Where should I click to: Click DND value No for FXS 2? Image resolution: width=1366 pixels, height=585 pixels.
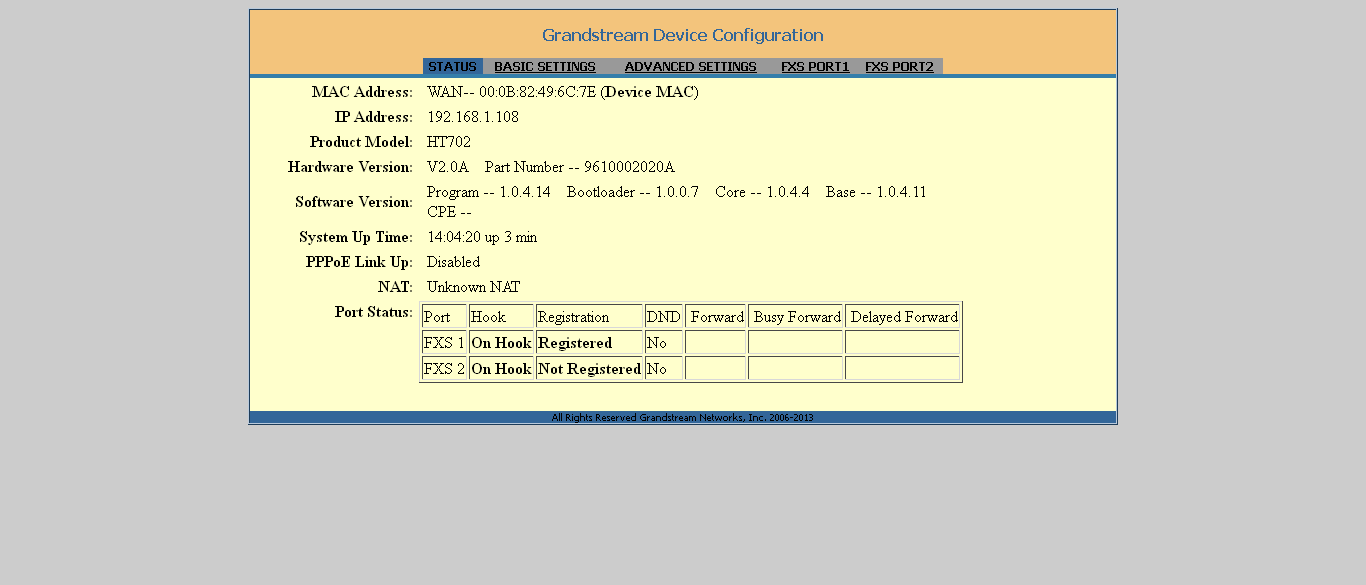664,369
